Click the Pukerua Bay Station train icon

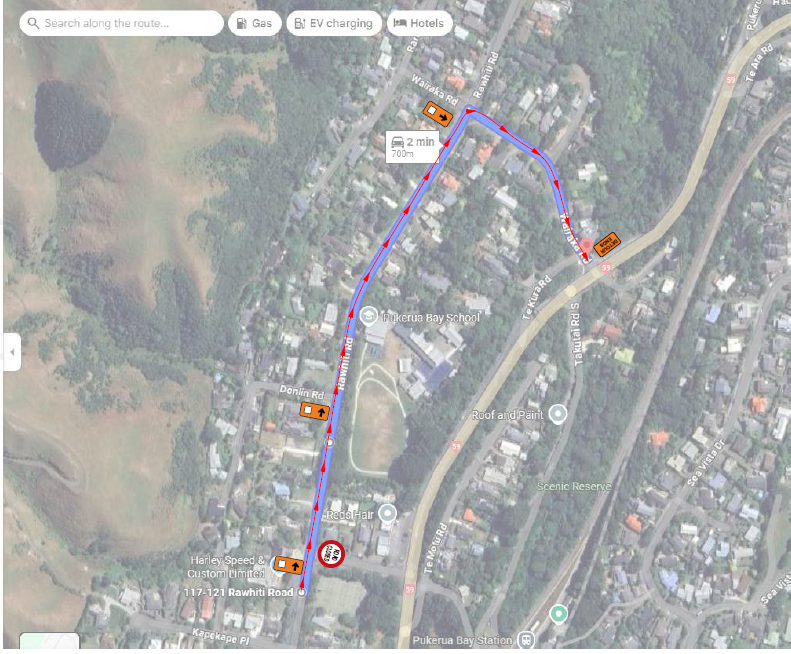tap(526, 640)
